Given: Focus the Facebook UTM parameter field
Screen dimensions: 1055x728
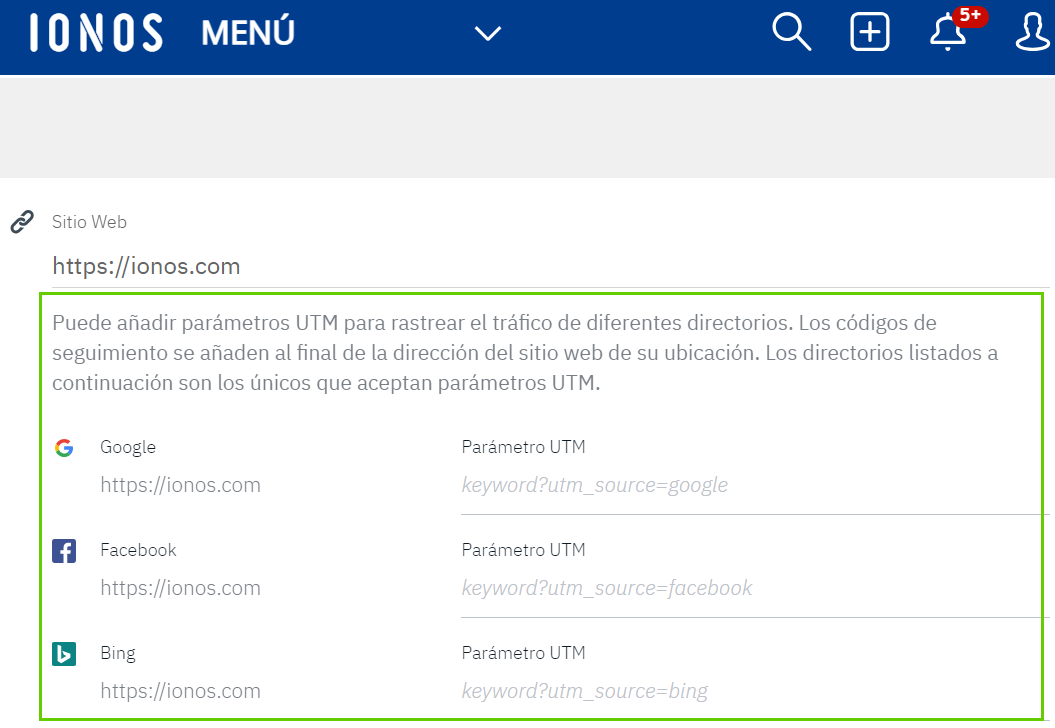Looking at the screenshot, I should point(755,589).
